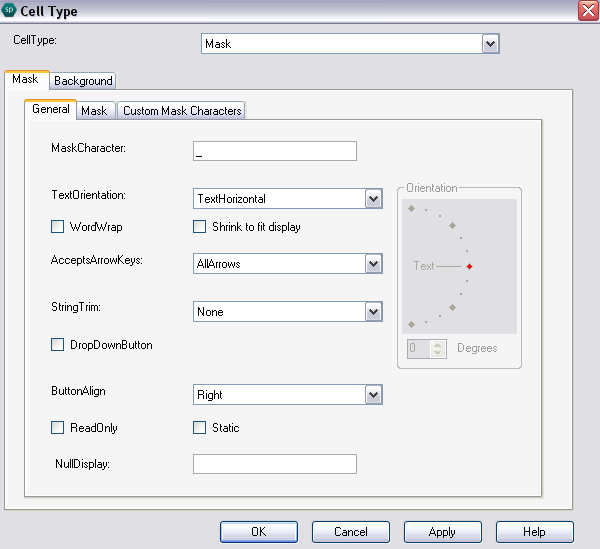This screenshot has height=549, width=600.
Task: Click the 'Text' label in Orientation preview
Action: (x=424, y=266)
